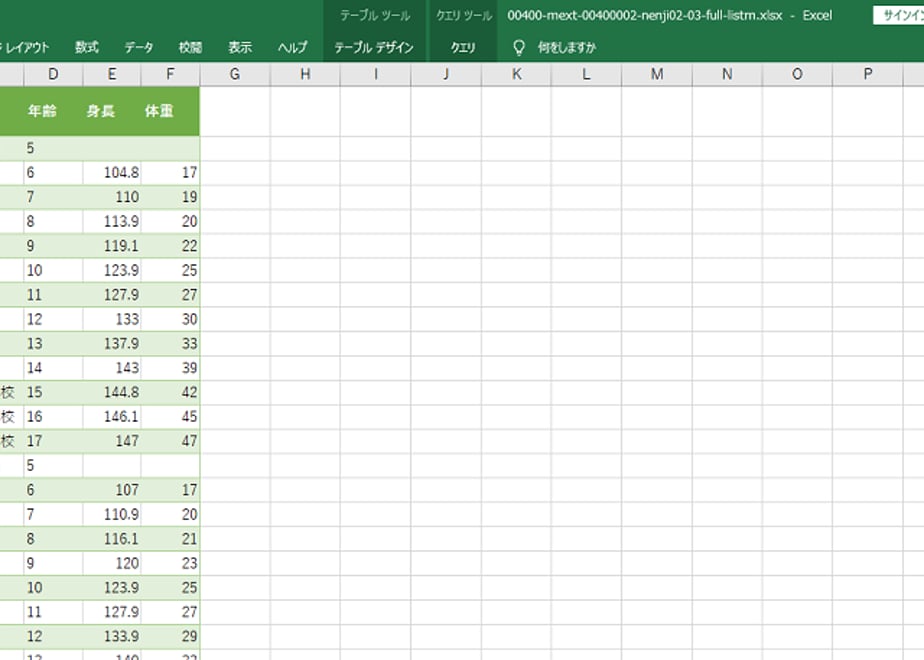This screenshot has width=924, height=660.
Task: Select the cell with weight 29
Action: tap(170, 636)
